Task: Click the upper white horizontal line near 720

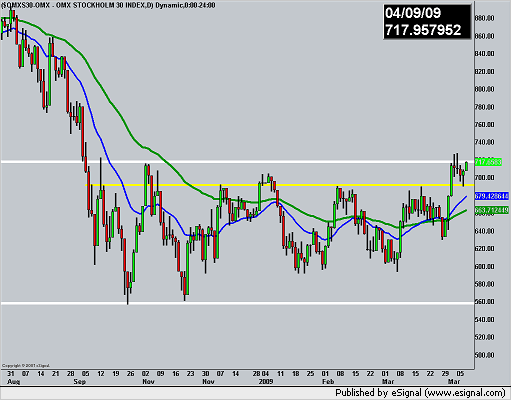Action: (x=237, y=162)
